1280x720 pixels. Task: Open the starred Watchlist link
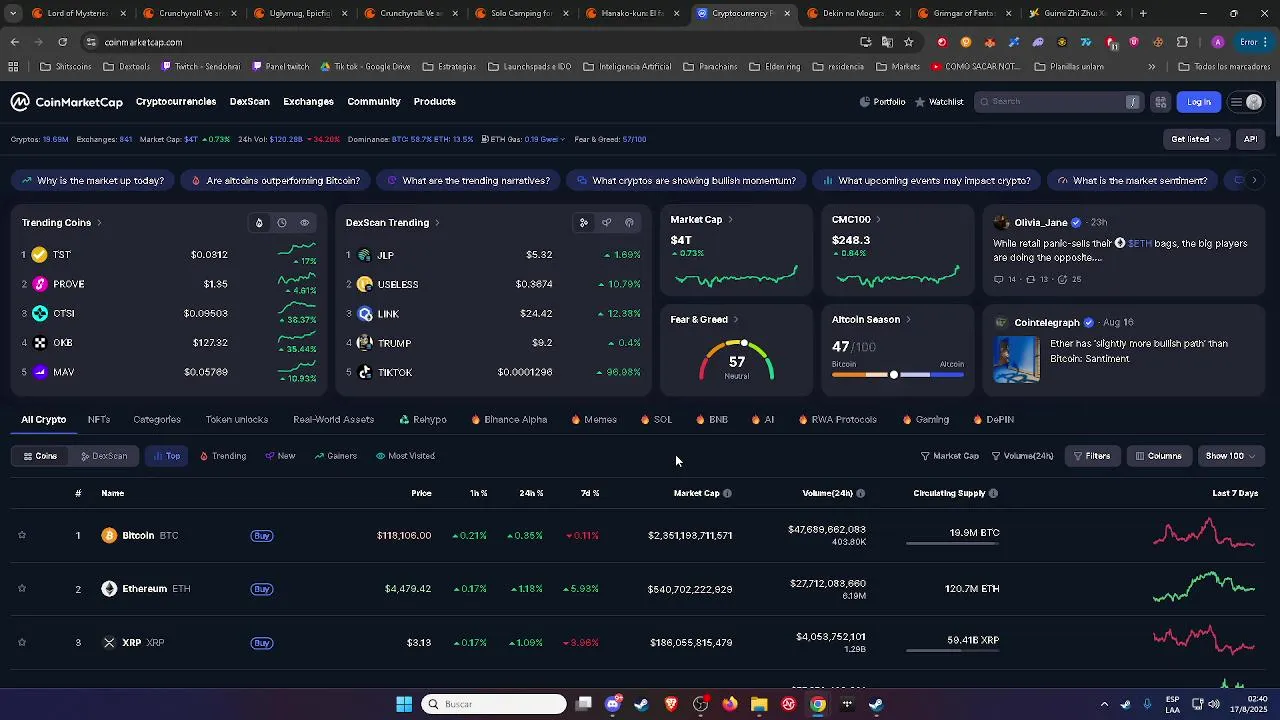click(939, 102)
